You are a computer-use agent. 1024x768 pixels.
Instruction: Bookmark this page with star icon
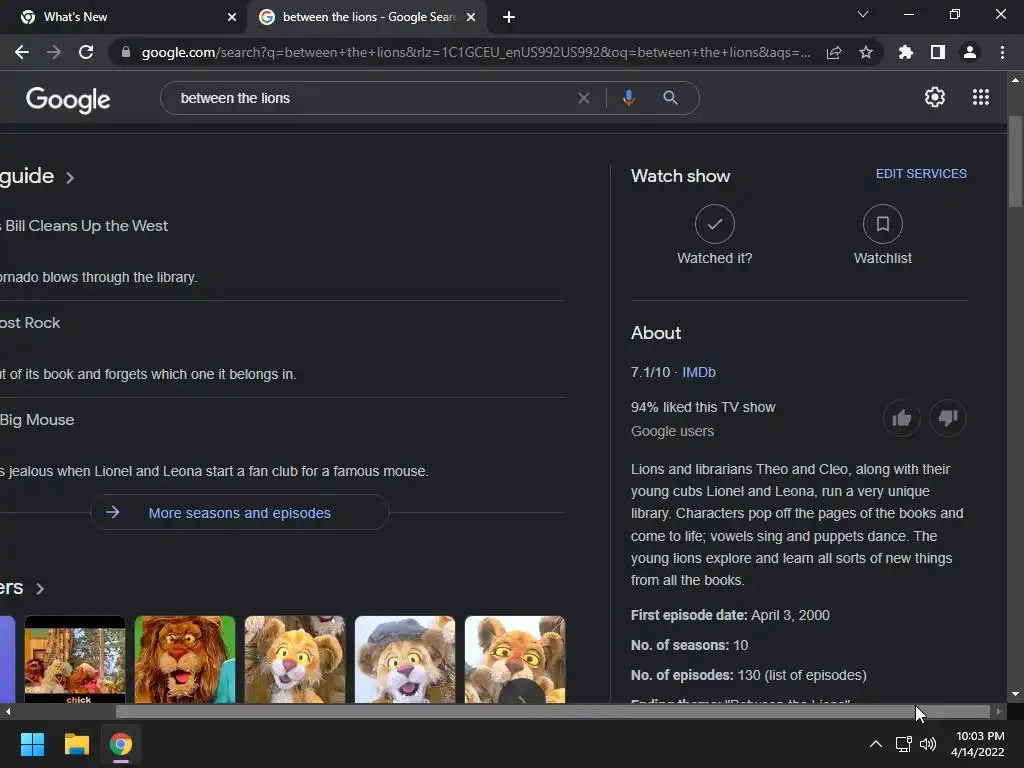[866, 52]
